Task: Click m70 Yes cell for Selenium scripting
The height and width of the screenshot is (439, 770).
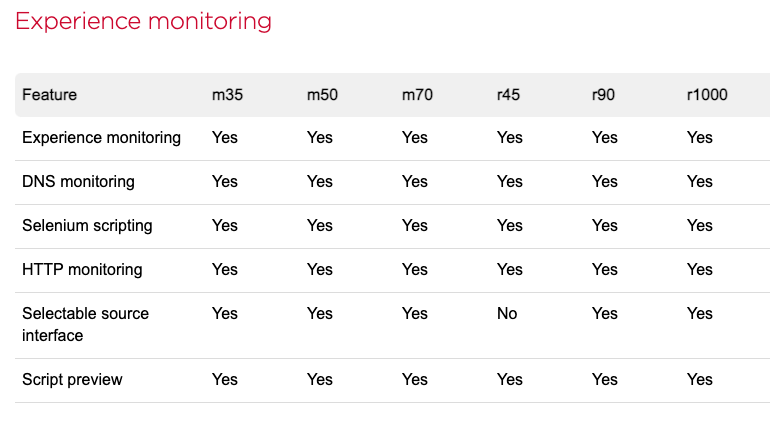Action: 415,225
